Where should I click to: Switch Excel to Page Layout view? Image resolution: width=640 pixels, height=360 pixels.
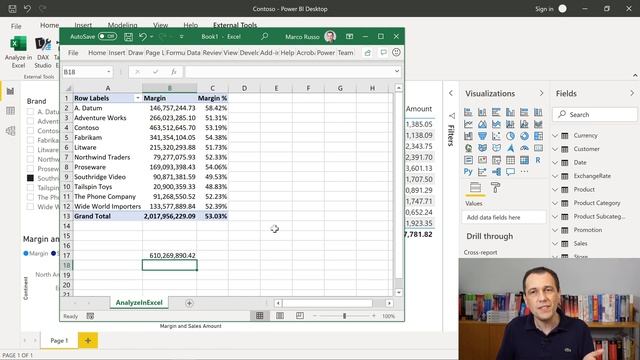click(280, 316)
